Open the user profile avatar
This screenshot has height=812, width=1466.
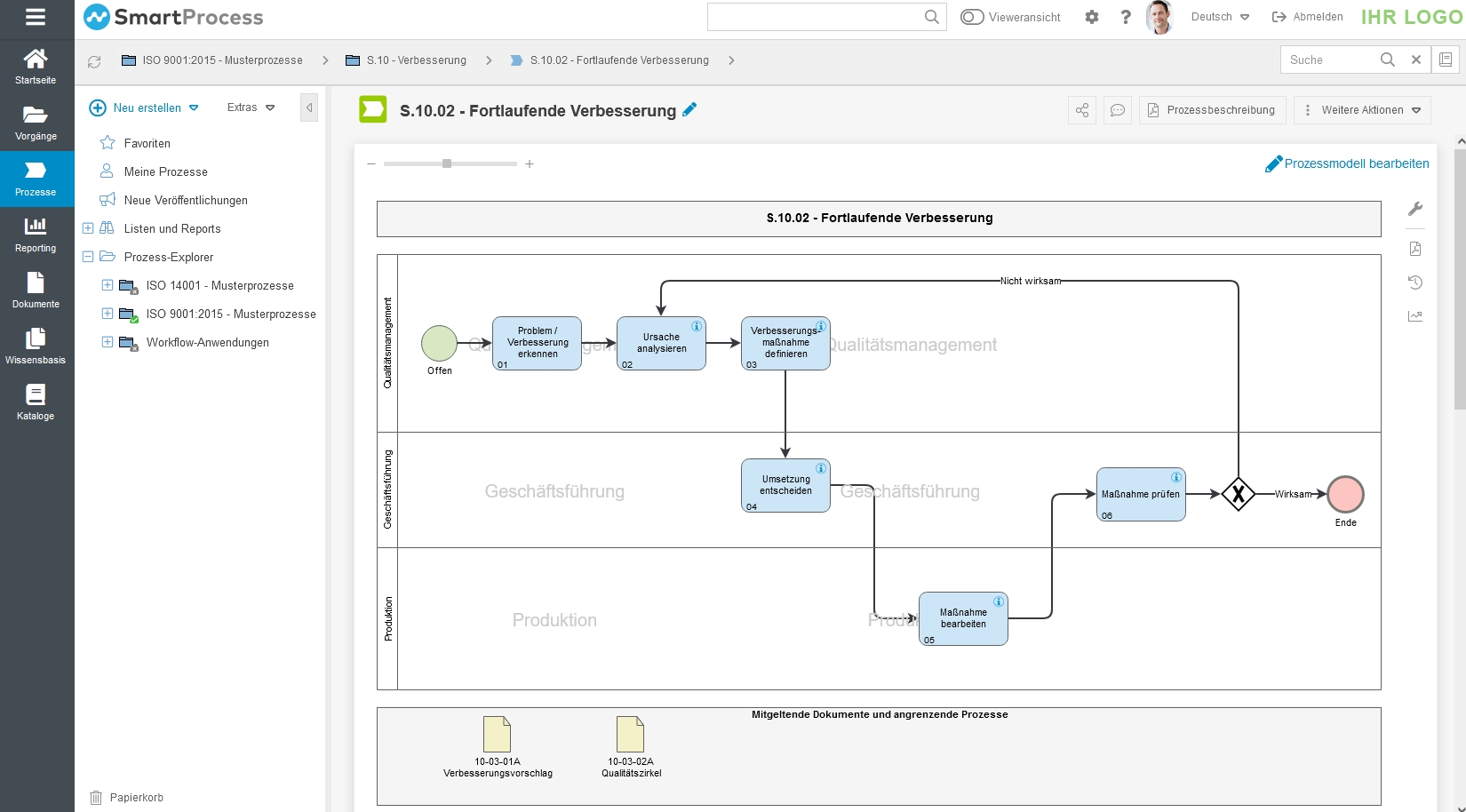1159,17
